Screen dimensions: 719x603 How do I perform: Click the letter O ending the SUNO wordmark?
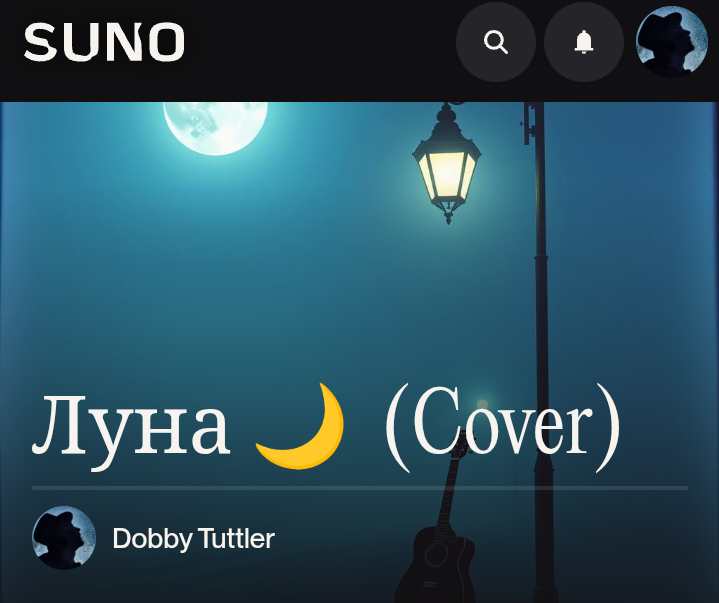168,42
